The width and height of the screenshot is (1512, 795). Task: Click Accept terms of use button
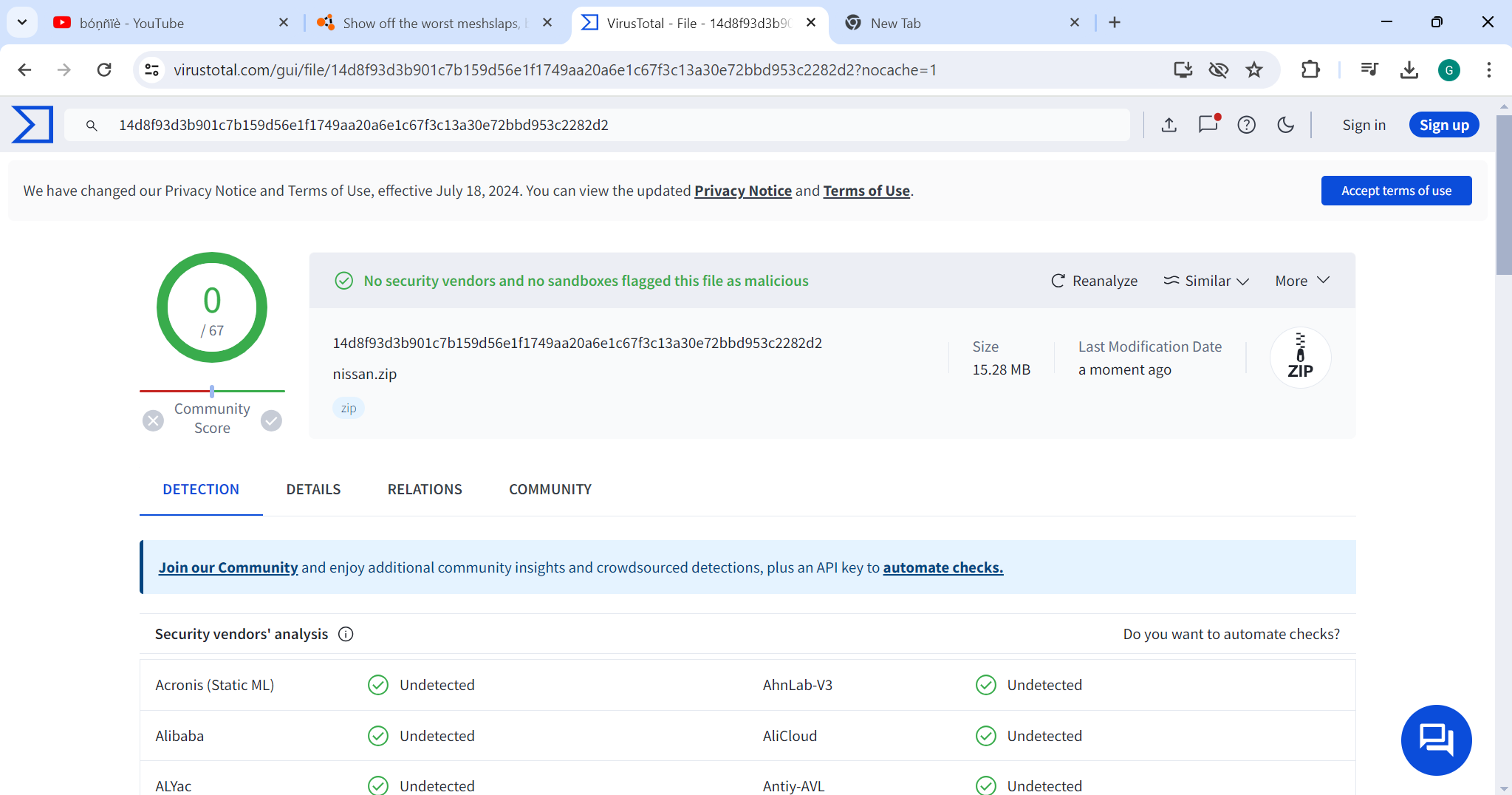click(x=1396, y=191)
